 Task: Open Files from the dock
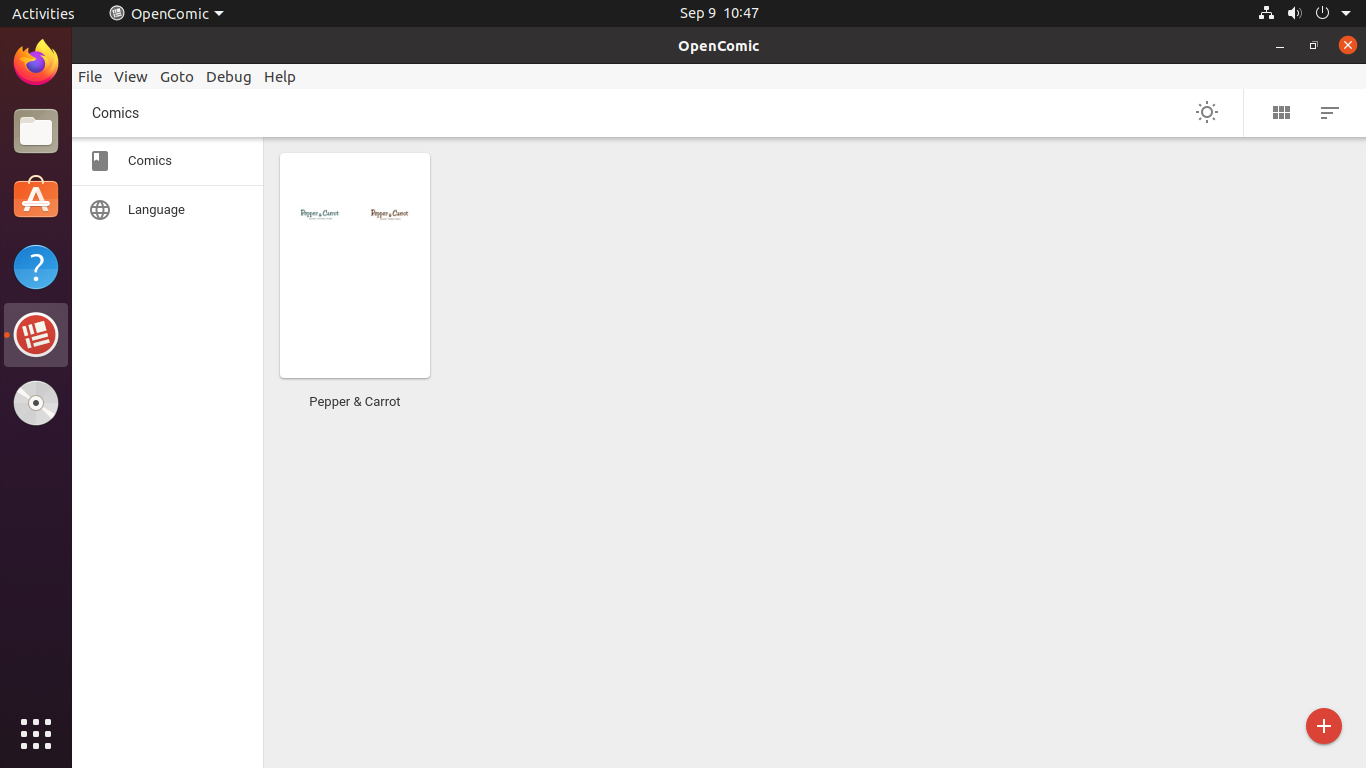point(36,131)
